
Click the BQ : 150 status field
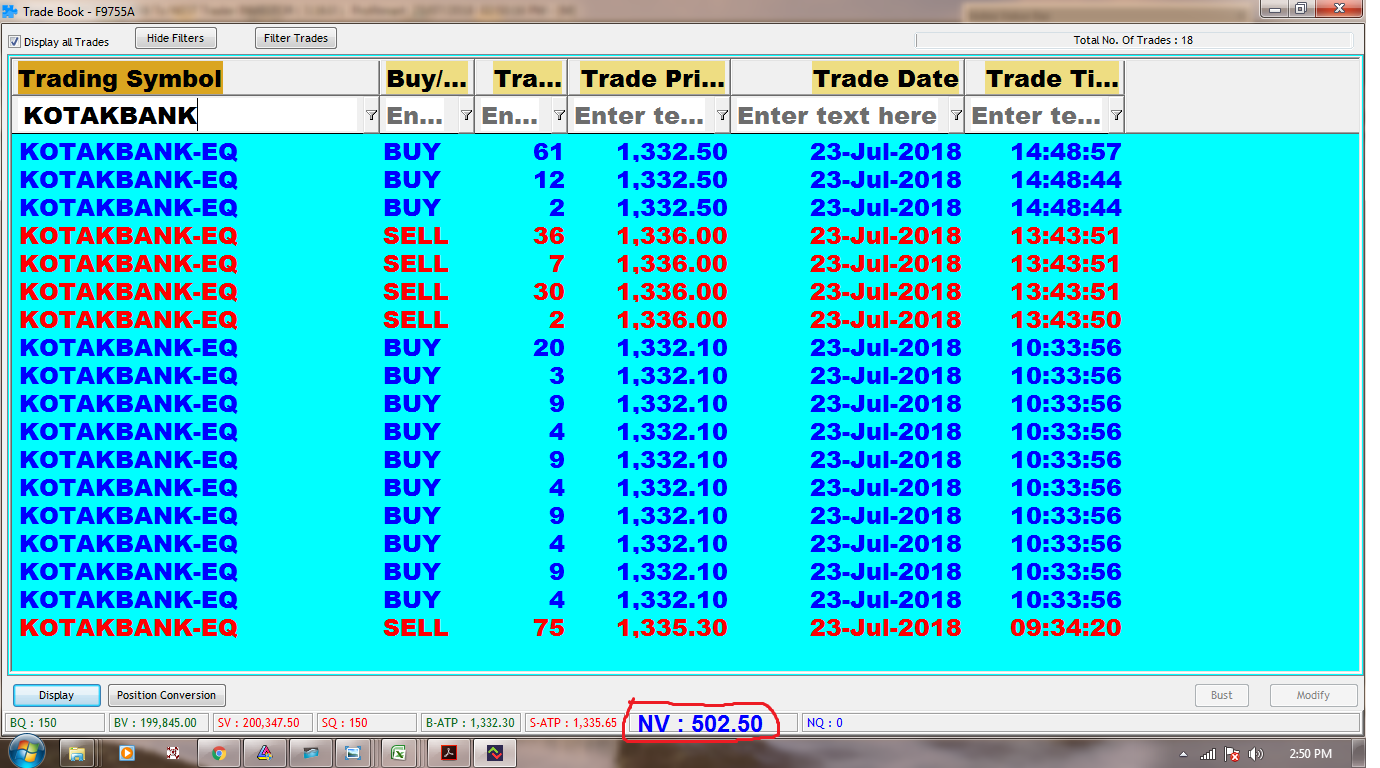[56, 723]
